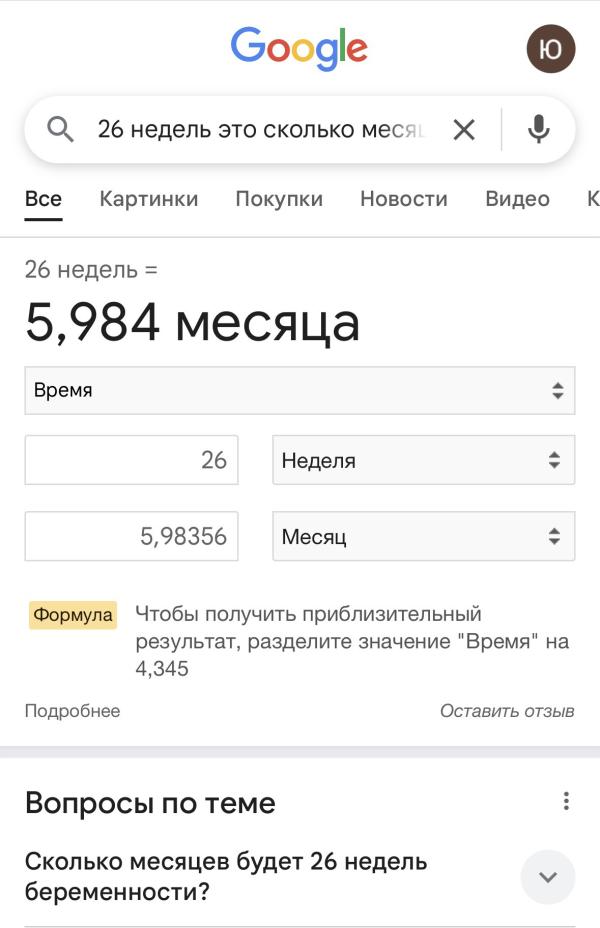Switch to the Картинки tab
The height and width of the screenshot is (928, 600).
149,199
